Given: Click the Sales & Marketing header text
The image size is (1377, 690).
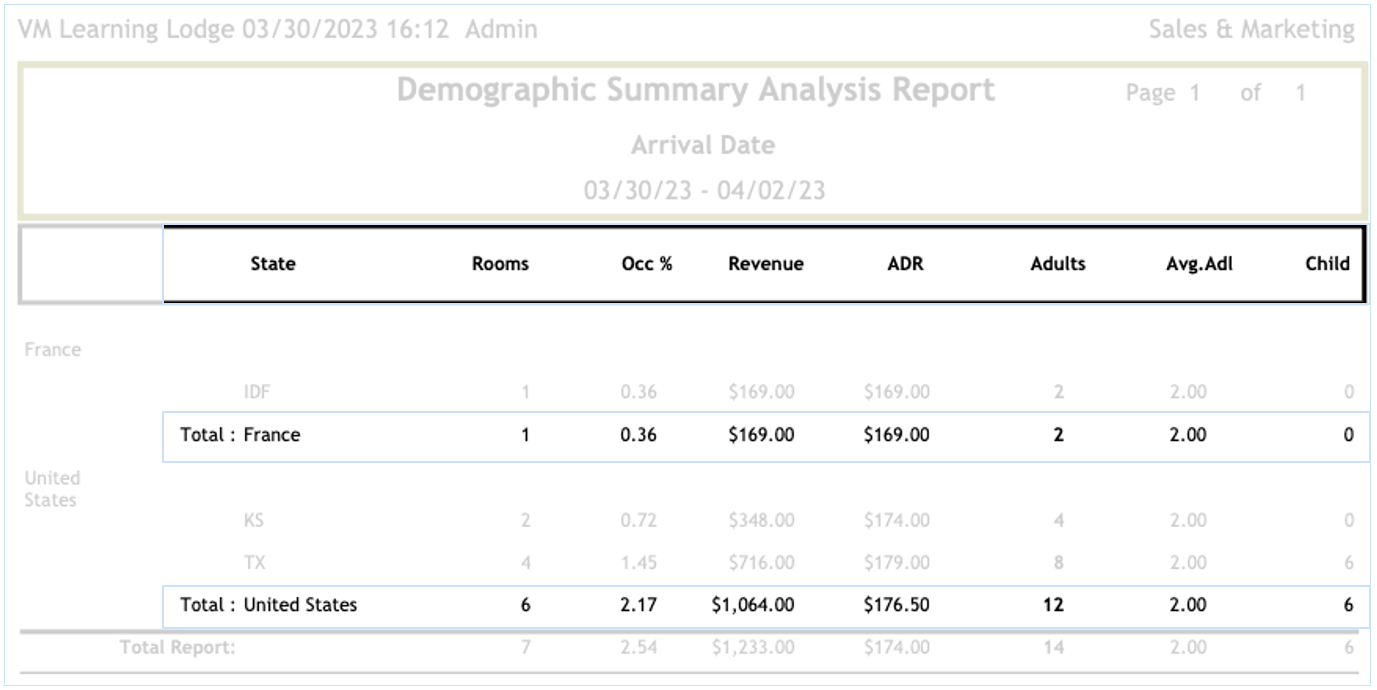Looking at the screenshot, I should 1251,30.
